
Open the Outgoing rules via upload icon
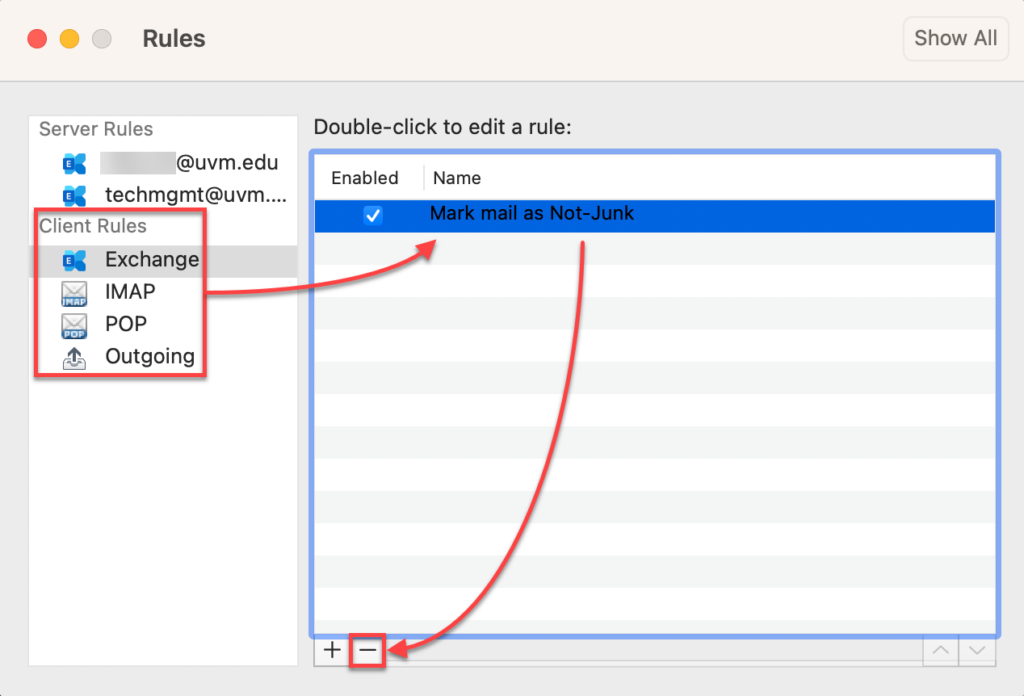[x=74, y=356]
